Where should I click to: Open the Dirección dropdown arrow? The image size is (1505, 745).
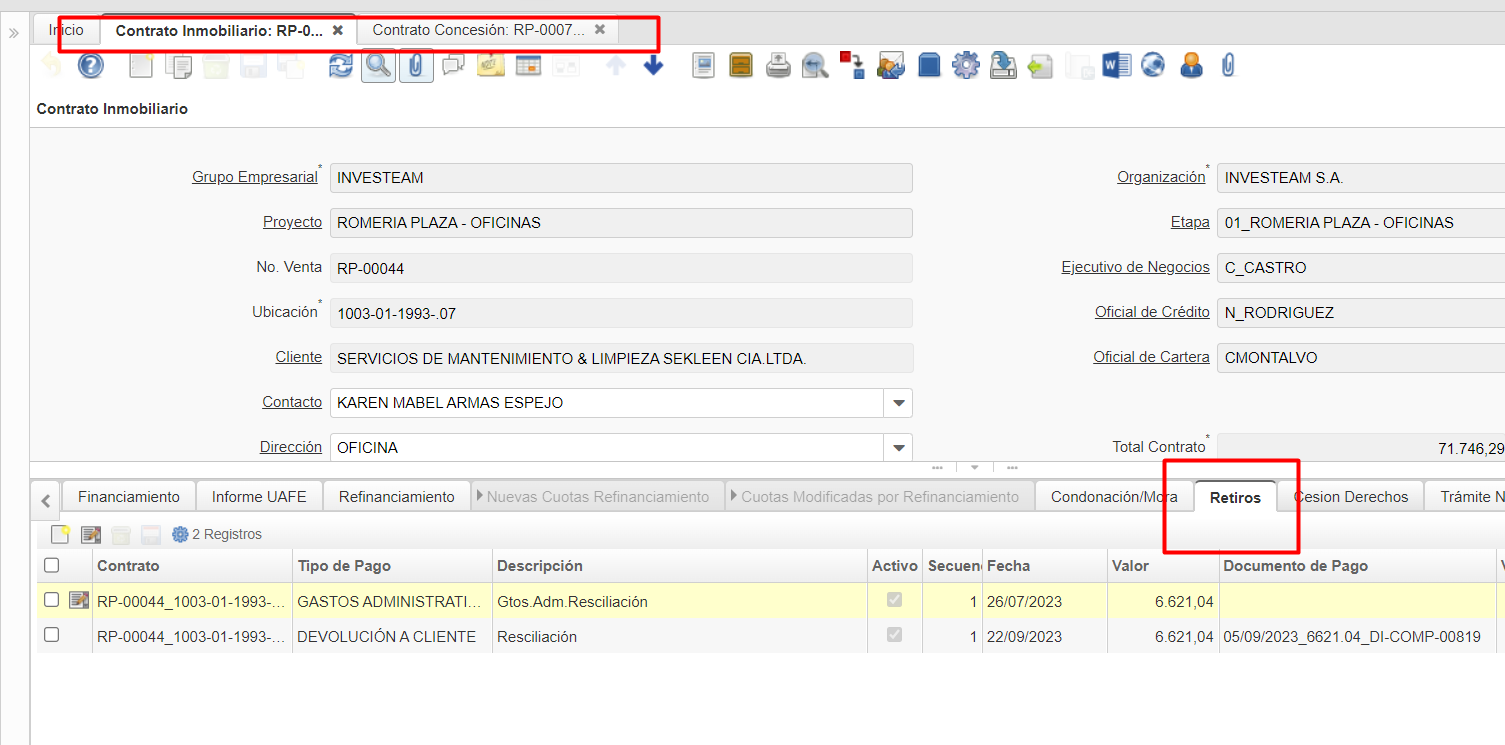(x=898, y=448)
